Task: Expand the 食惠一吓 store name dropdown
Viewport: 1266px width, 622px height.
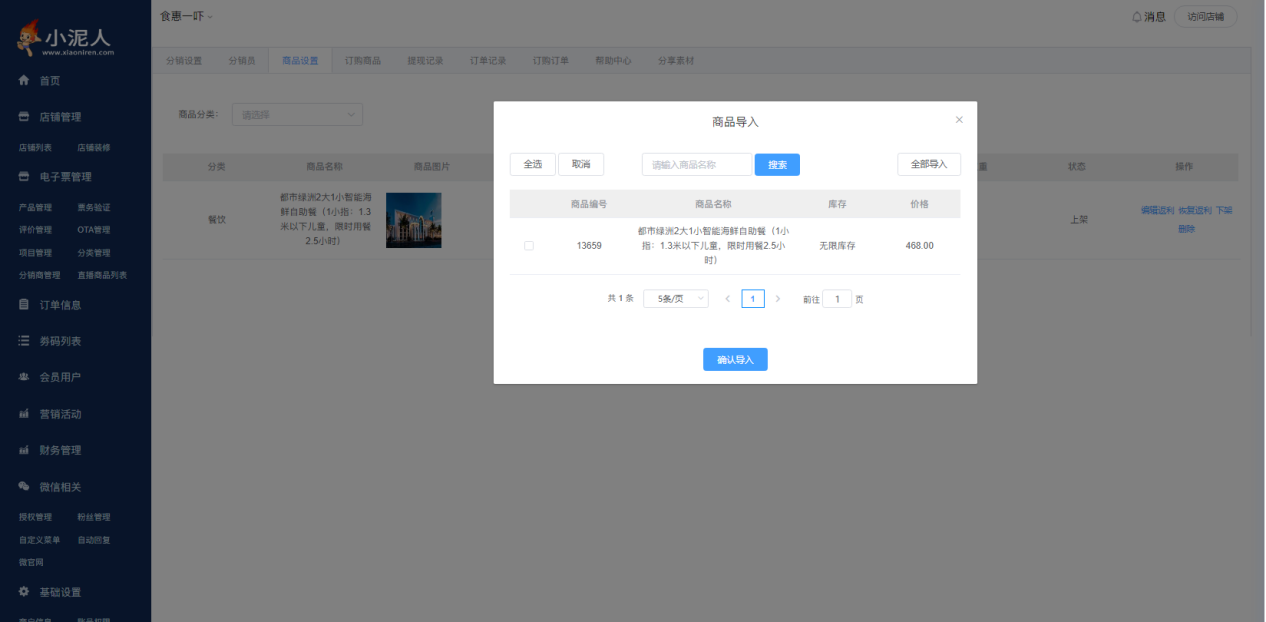Action: 186,16
